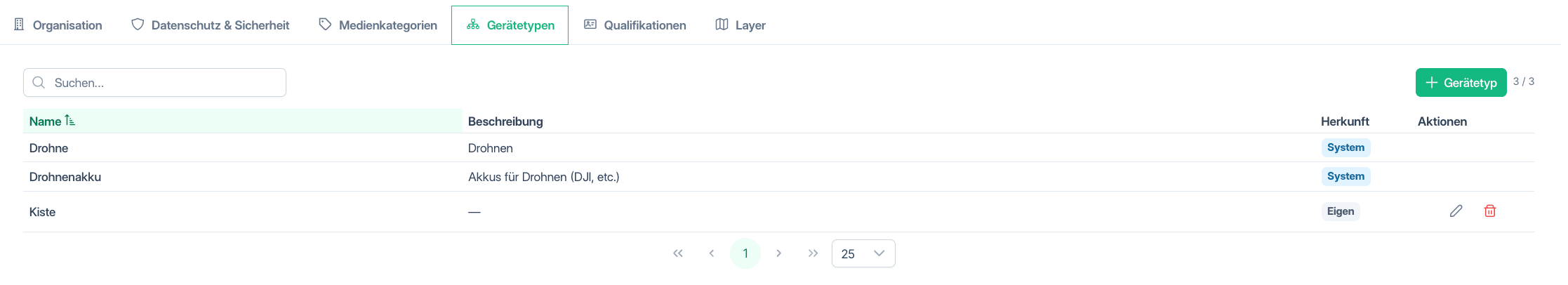The height and width of the screenshot is (285, 1568).
Task: Select the Drohnenakku table row
Action: [778, 177]
